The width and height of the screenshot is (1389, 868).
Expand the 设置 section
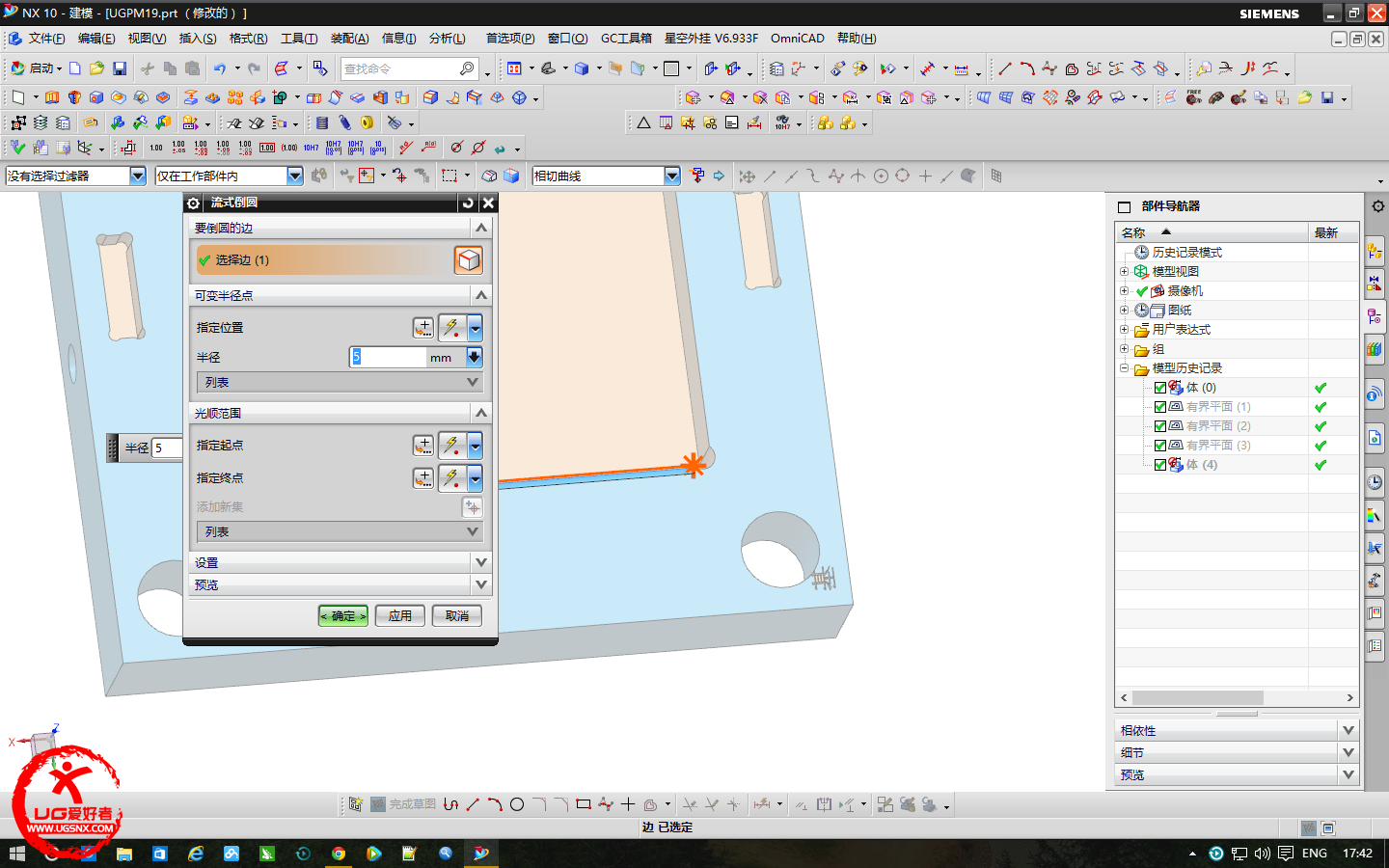[x=340, y=562]
